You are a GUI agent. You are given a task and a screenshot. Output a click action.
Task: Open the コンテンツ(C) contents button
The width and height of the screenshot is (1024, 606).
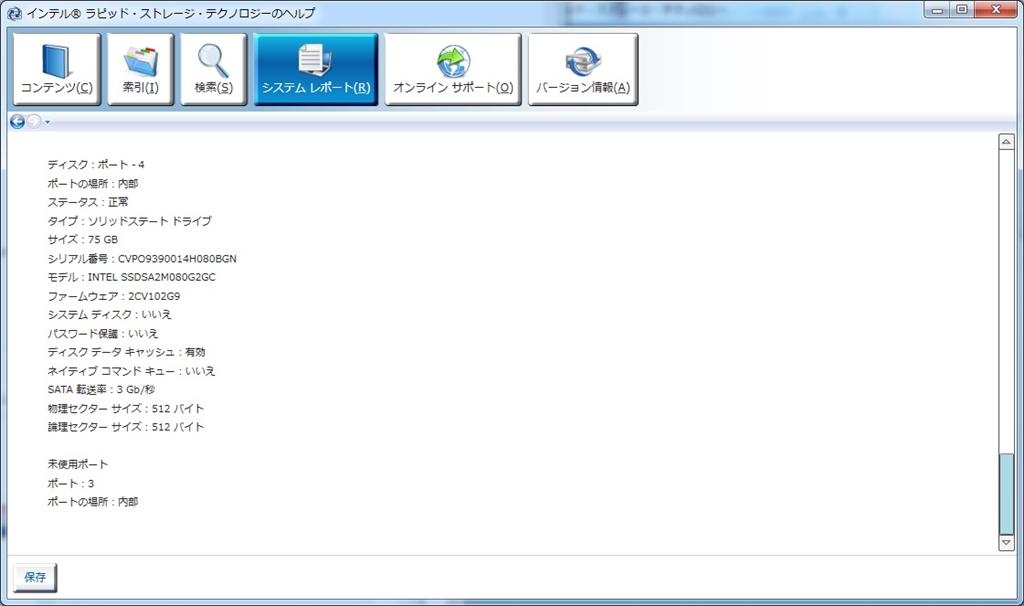pyautogui.click(x=57, y=69)
